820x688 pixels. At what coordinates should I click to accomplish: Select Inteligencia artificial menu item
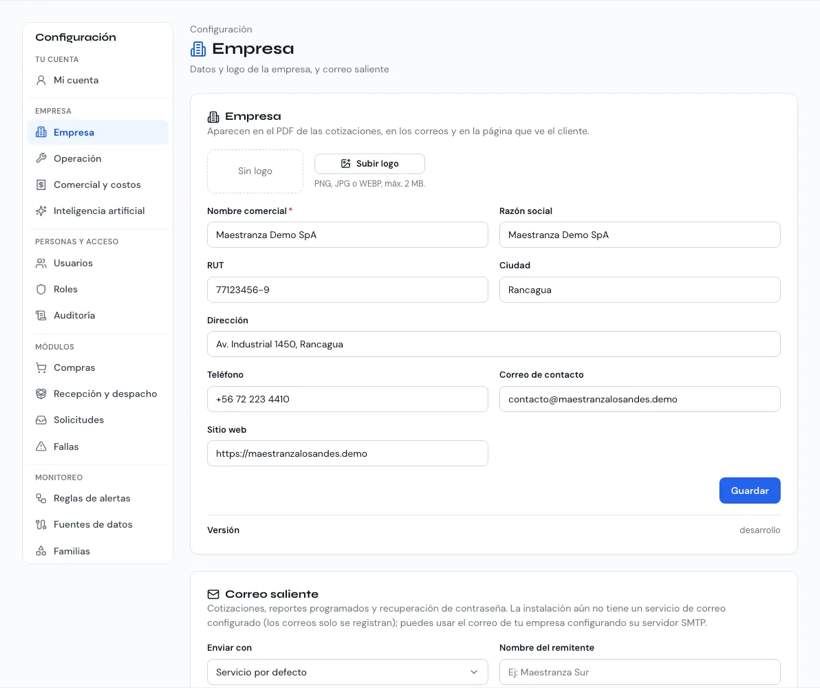[x=98, y=211]
